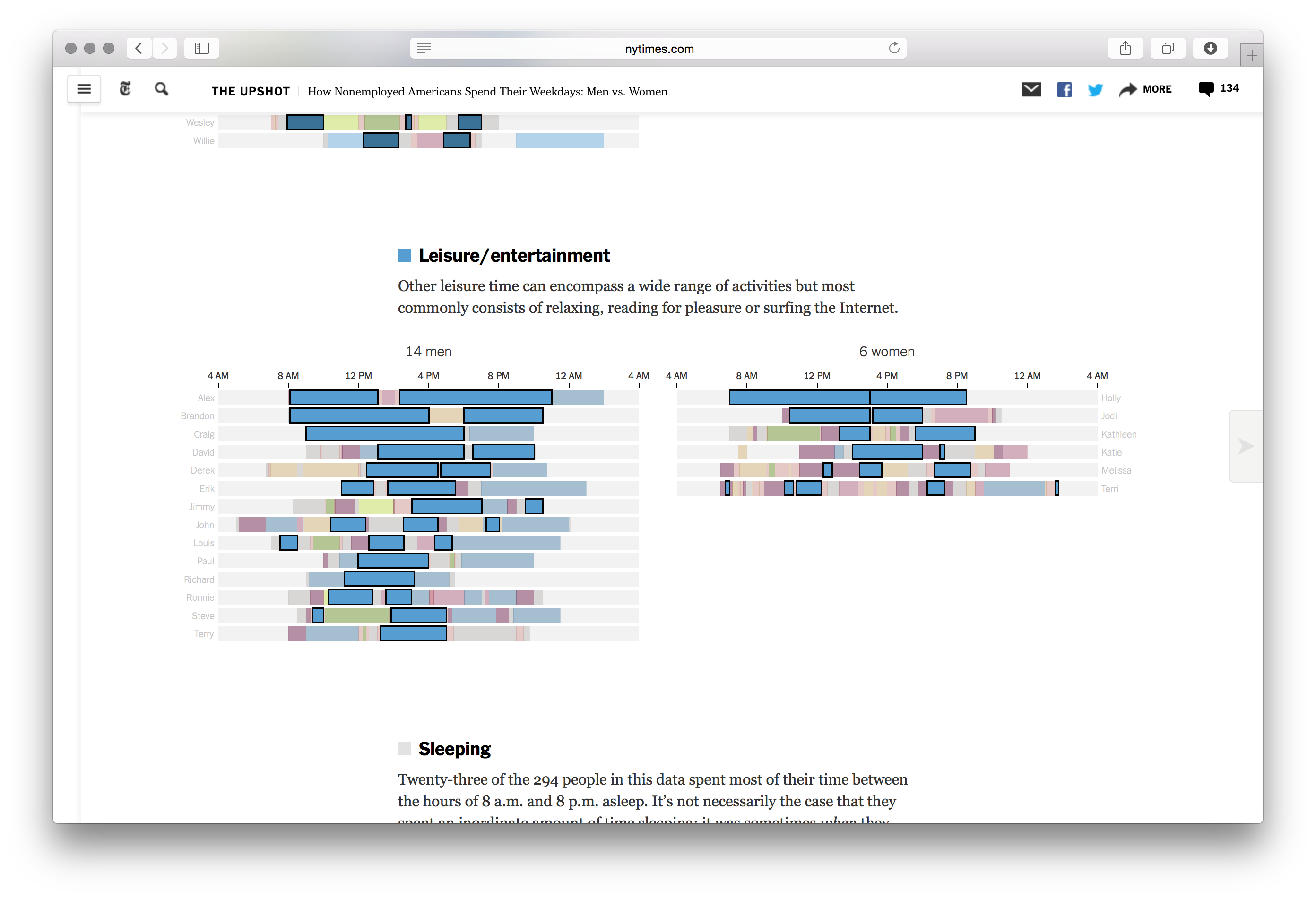Share the article by email icon
The width and height of the screenshot is (1316, 899).
(1030, 89)
